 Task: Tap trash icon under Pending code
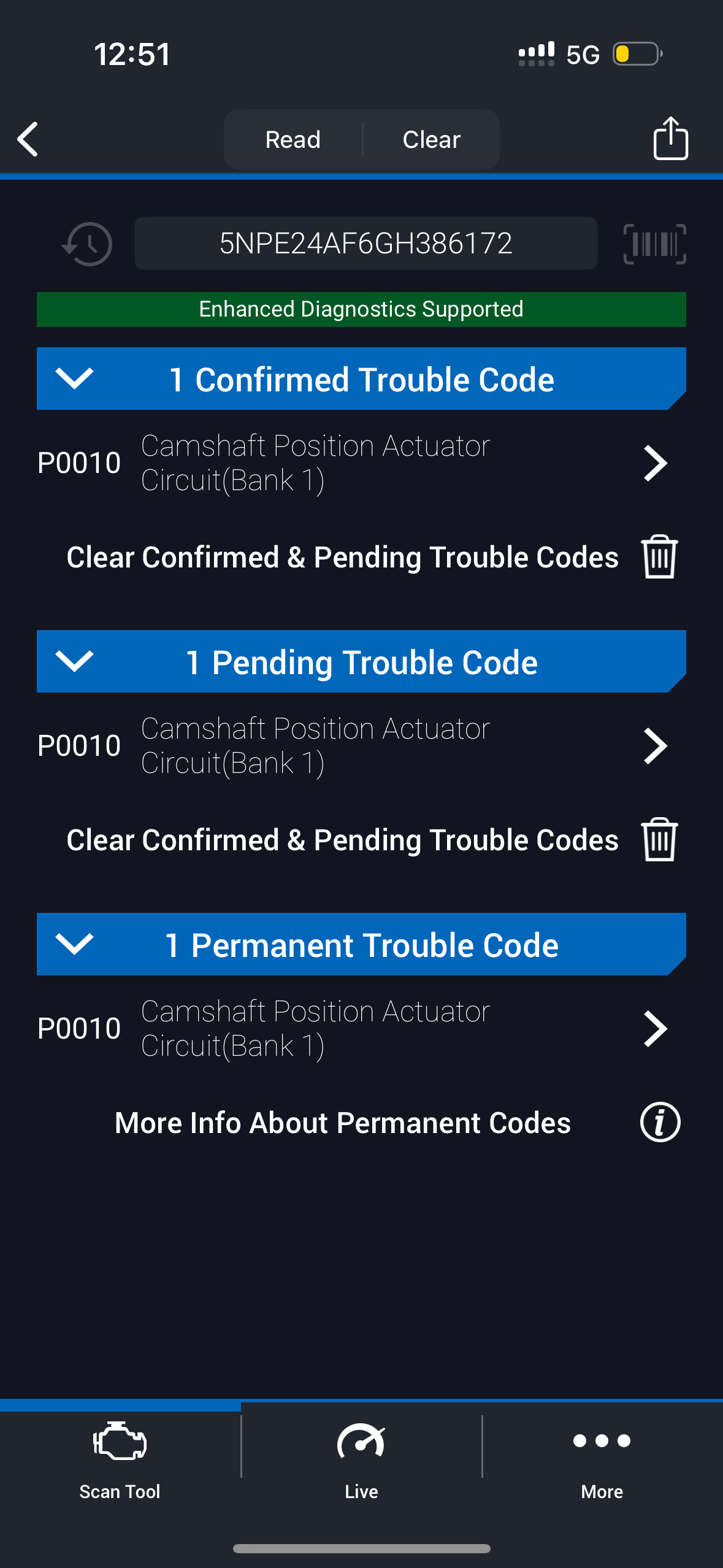pos(659,840)
